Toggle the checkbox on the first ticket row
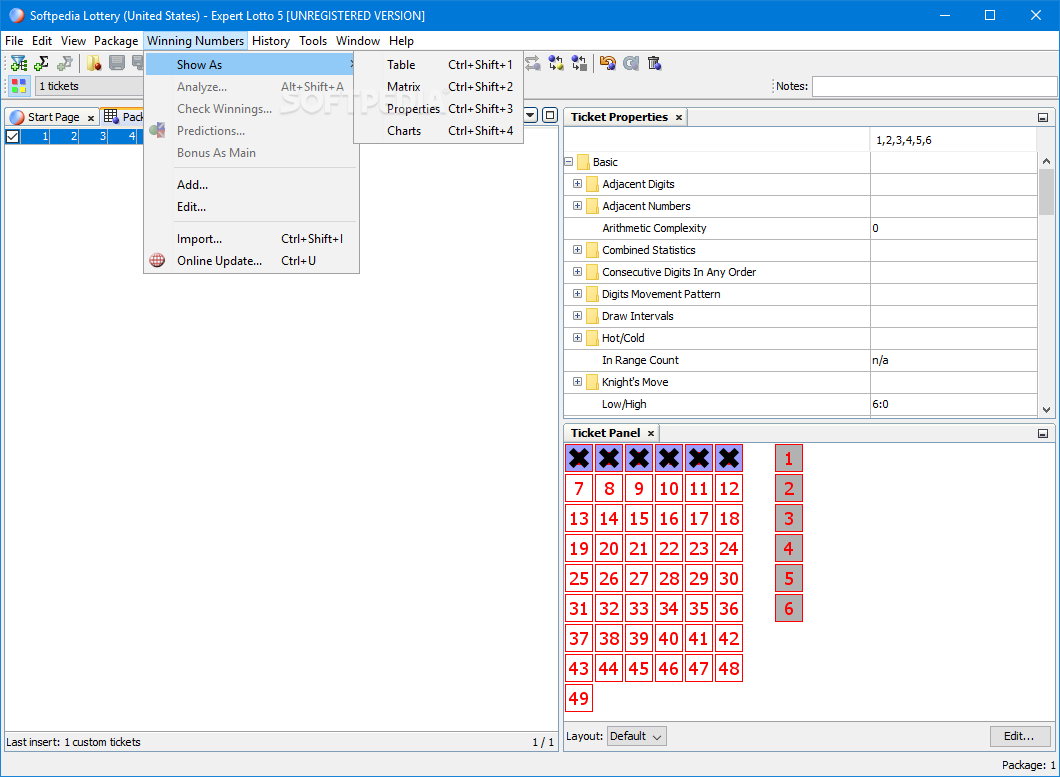The width and height of the screenshot is (1060, 777). (12, 136)
